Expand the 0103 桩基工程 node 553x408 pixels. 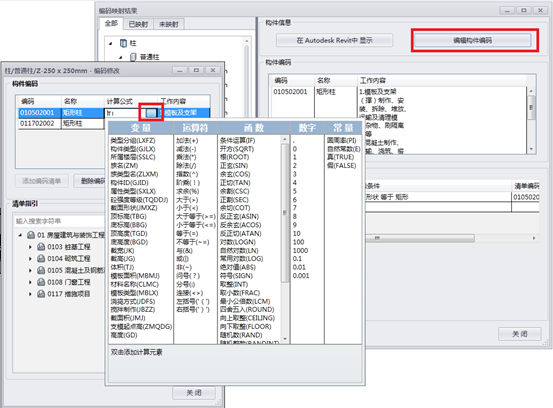coord(30,247)
